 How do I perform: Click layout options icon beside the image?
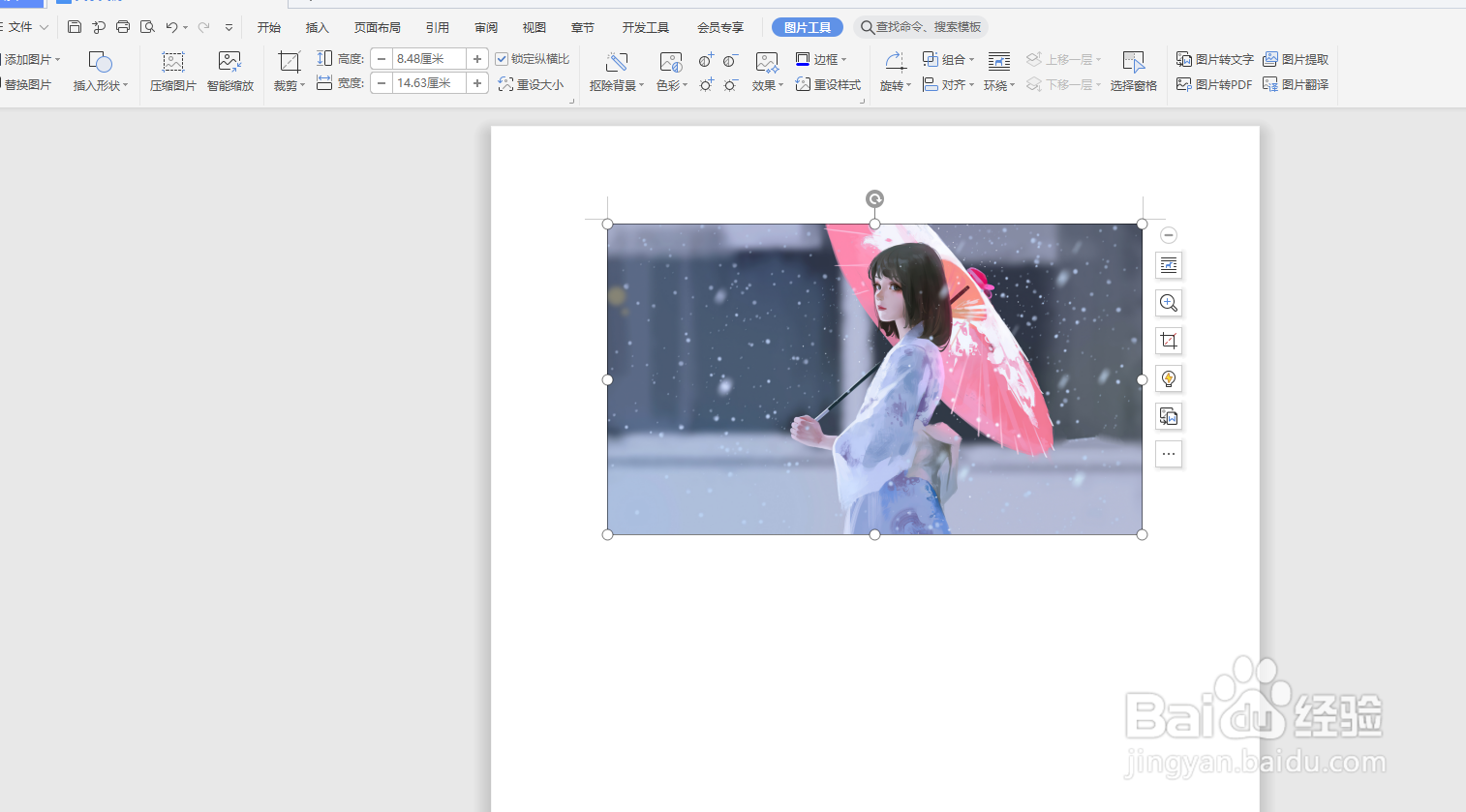click(x=1169, y=265)
